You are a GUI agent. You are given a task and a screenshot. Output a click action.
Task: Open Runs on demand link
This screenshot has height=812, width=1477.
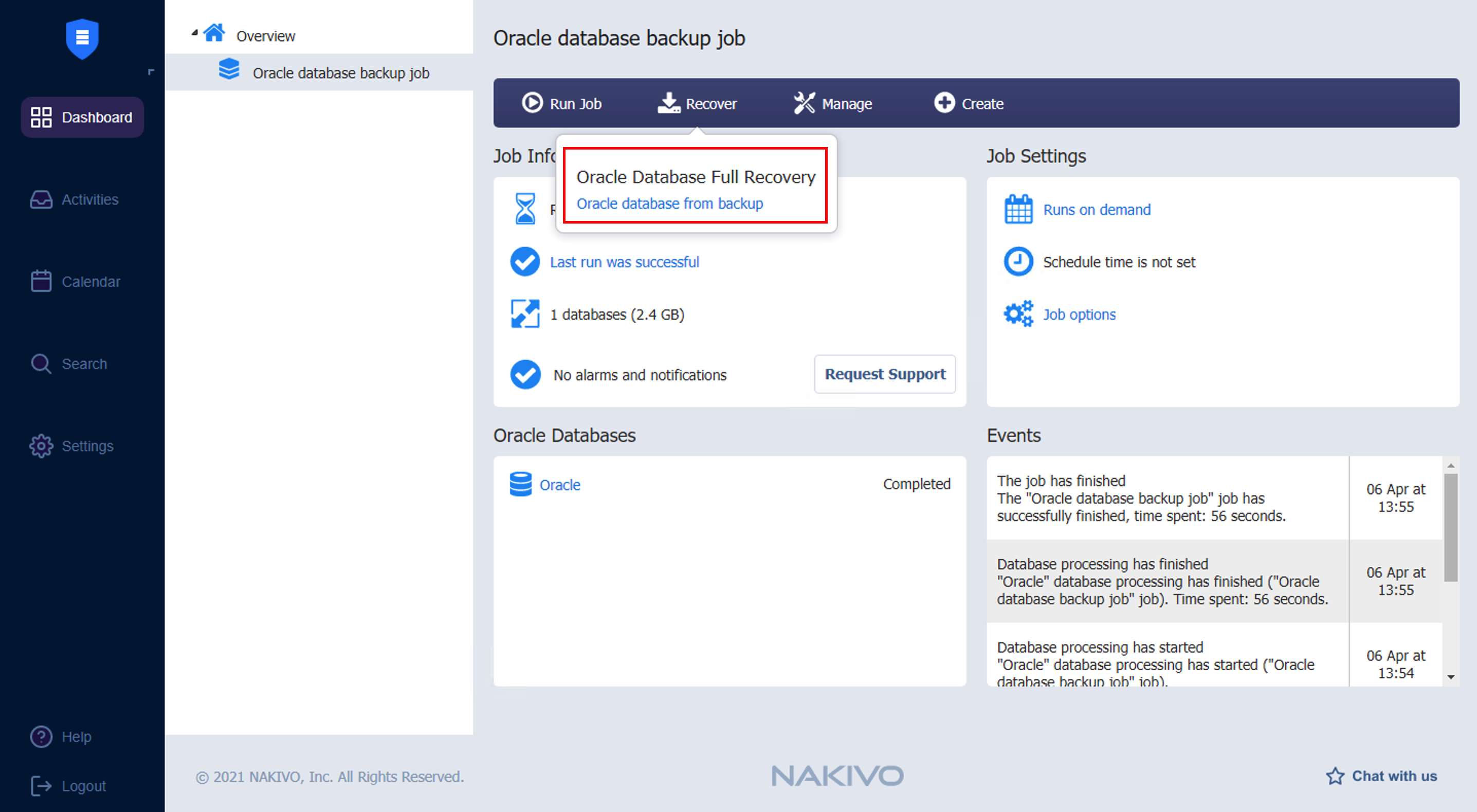(x=1097, y=210)
